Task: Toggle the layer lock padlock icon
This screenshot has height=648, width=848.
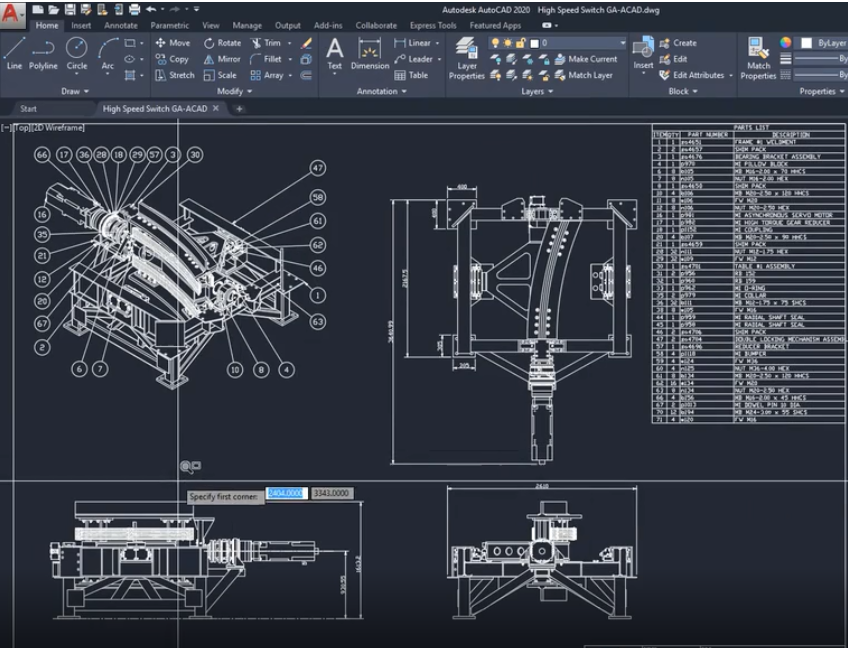Action: click(520, 42)
